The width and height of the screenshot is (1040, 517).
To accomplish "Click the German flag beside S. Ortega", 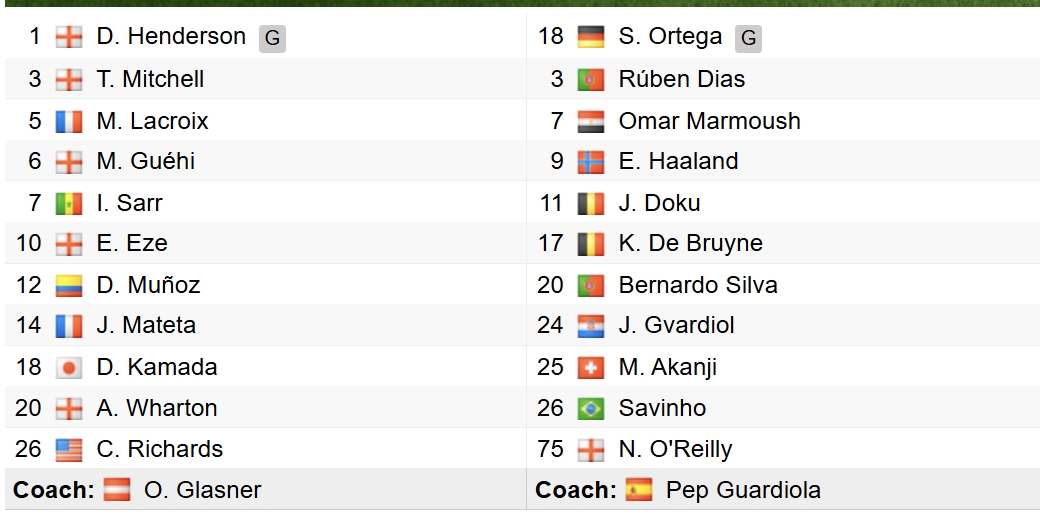I will coord(590,37).
